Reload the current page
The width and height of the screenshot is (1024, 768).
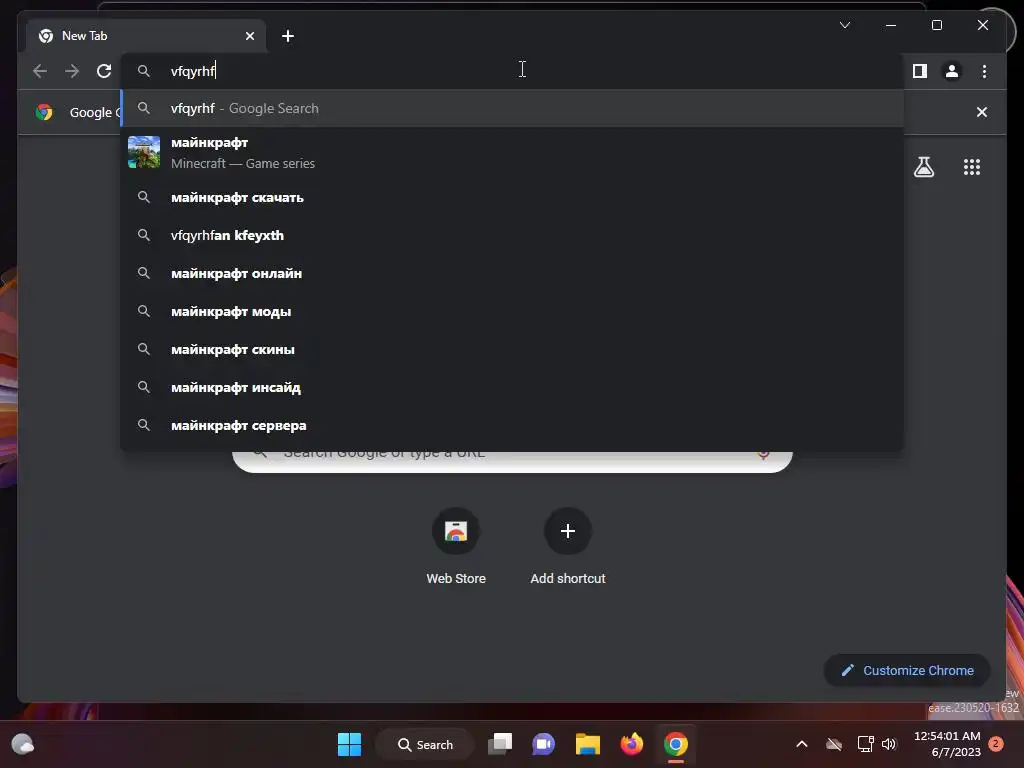[104, 71]
